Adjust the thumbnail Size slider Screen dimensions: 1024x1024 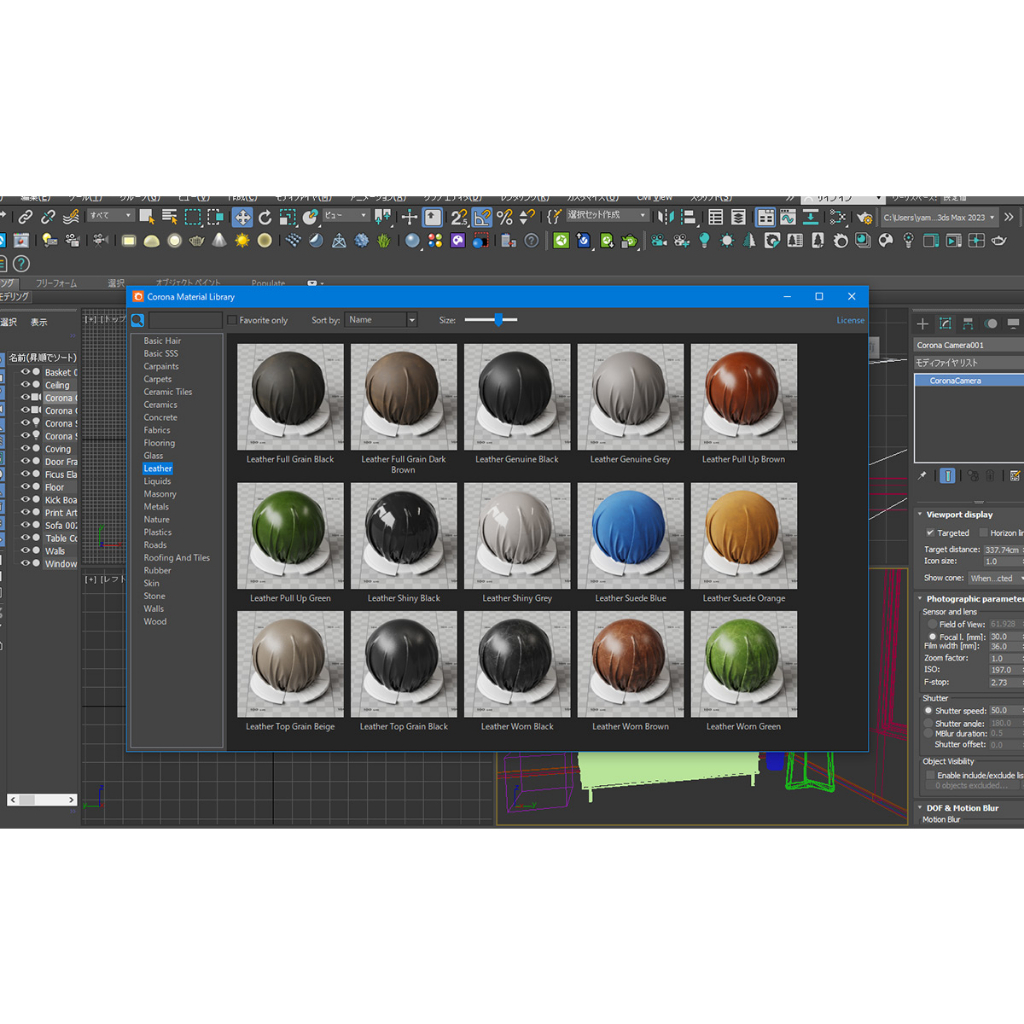(498, 320)
